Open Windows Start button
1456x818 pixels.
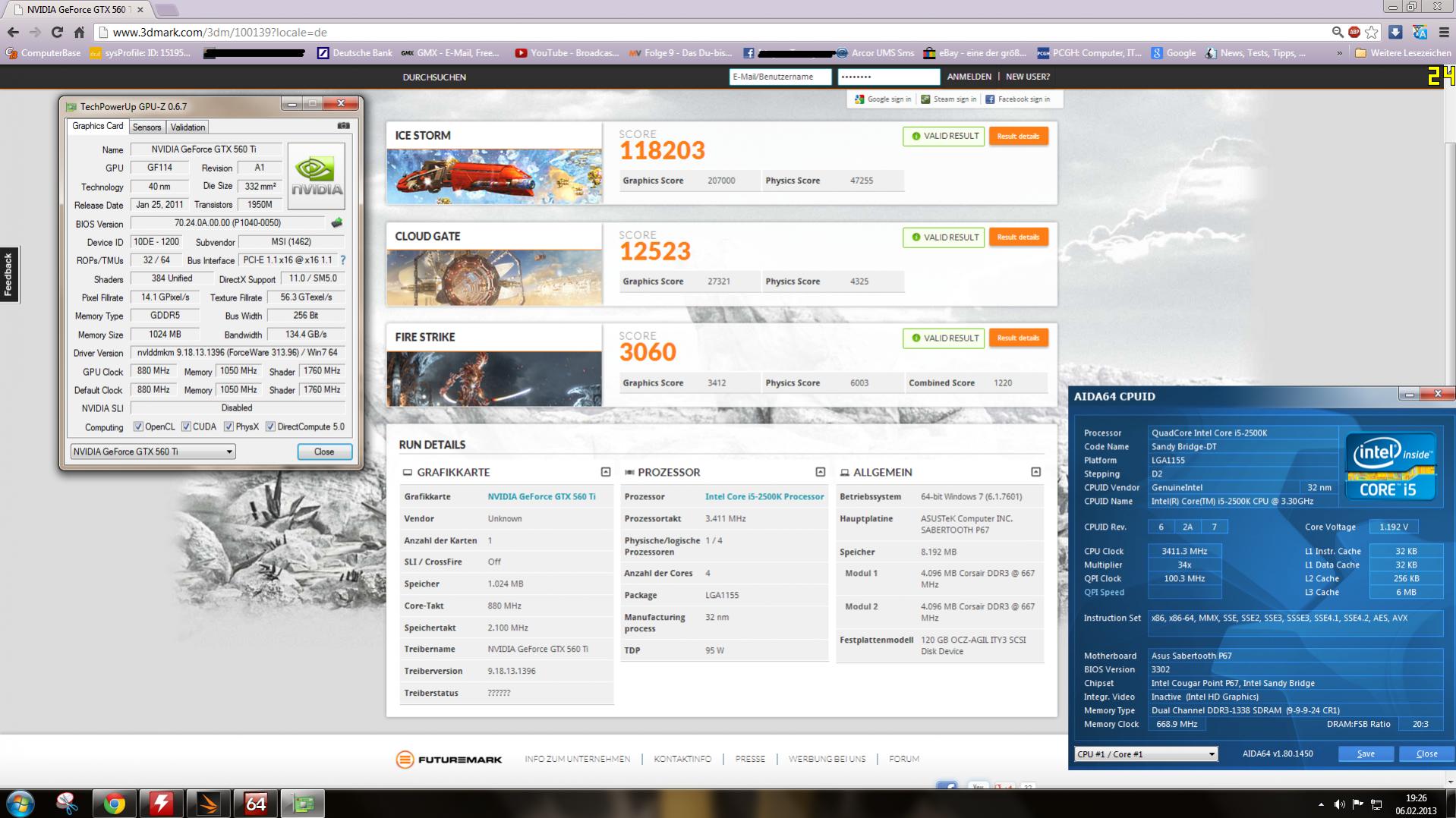[20, 803]
